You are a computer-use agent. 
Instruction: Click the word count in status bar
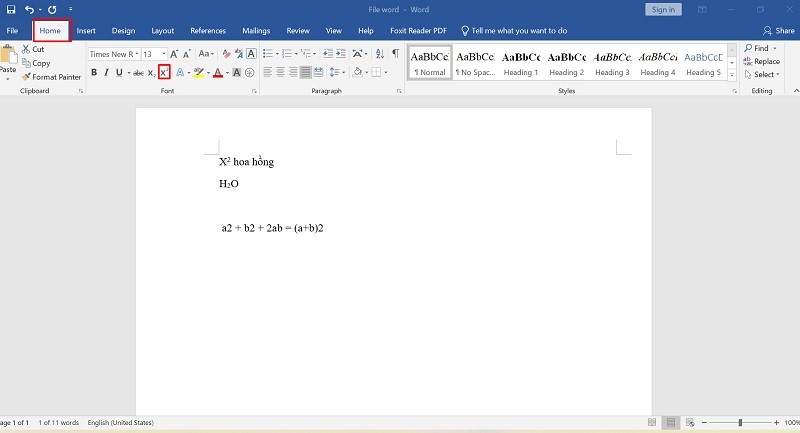(59, 422)
